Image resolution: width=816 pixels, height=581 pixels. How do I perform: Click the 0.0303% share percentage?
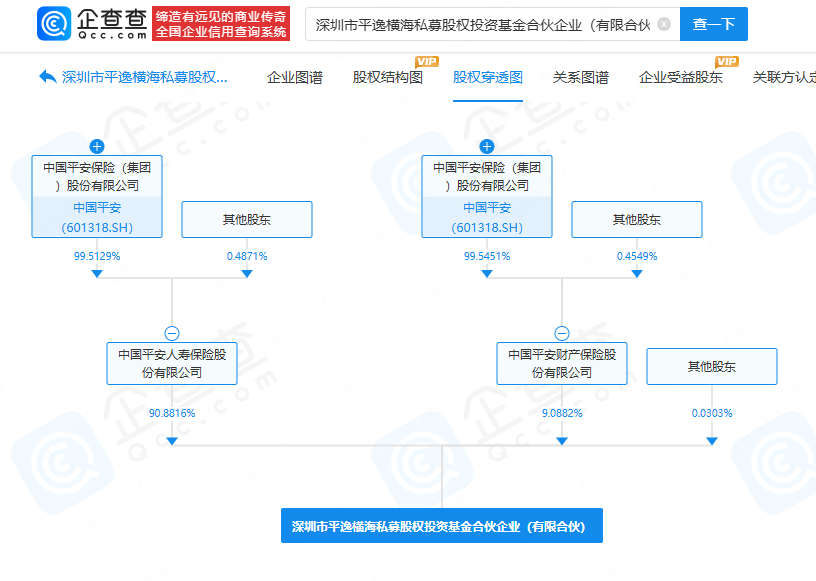coord(712,413)
